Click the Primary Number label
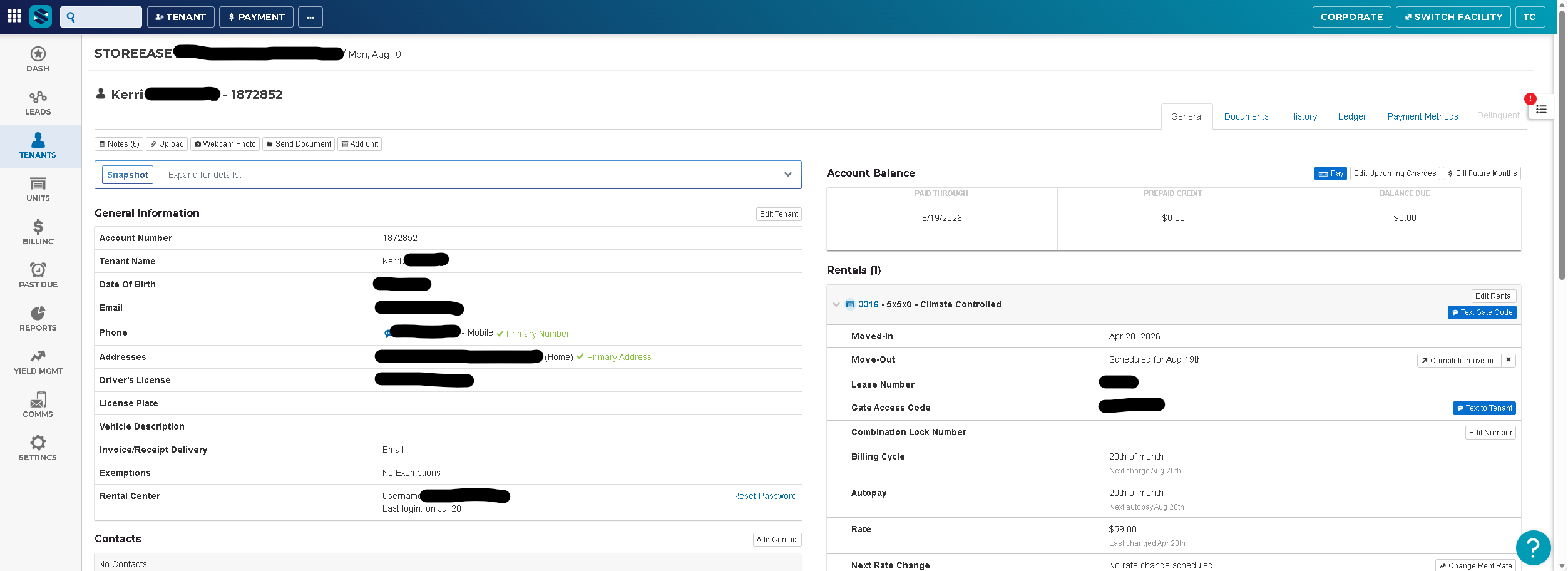Viewport: 1568px width, 571px height. (538, 334)
